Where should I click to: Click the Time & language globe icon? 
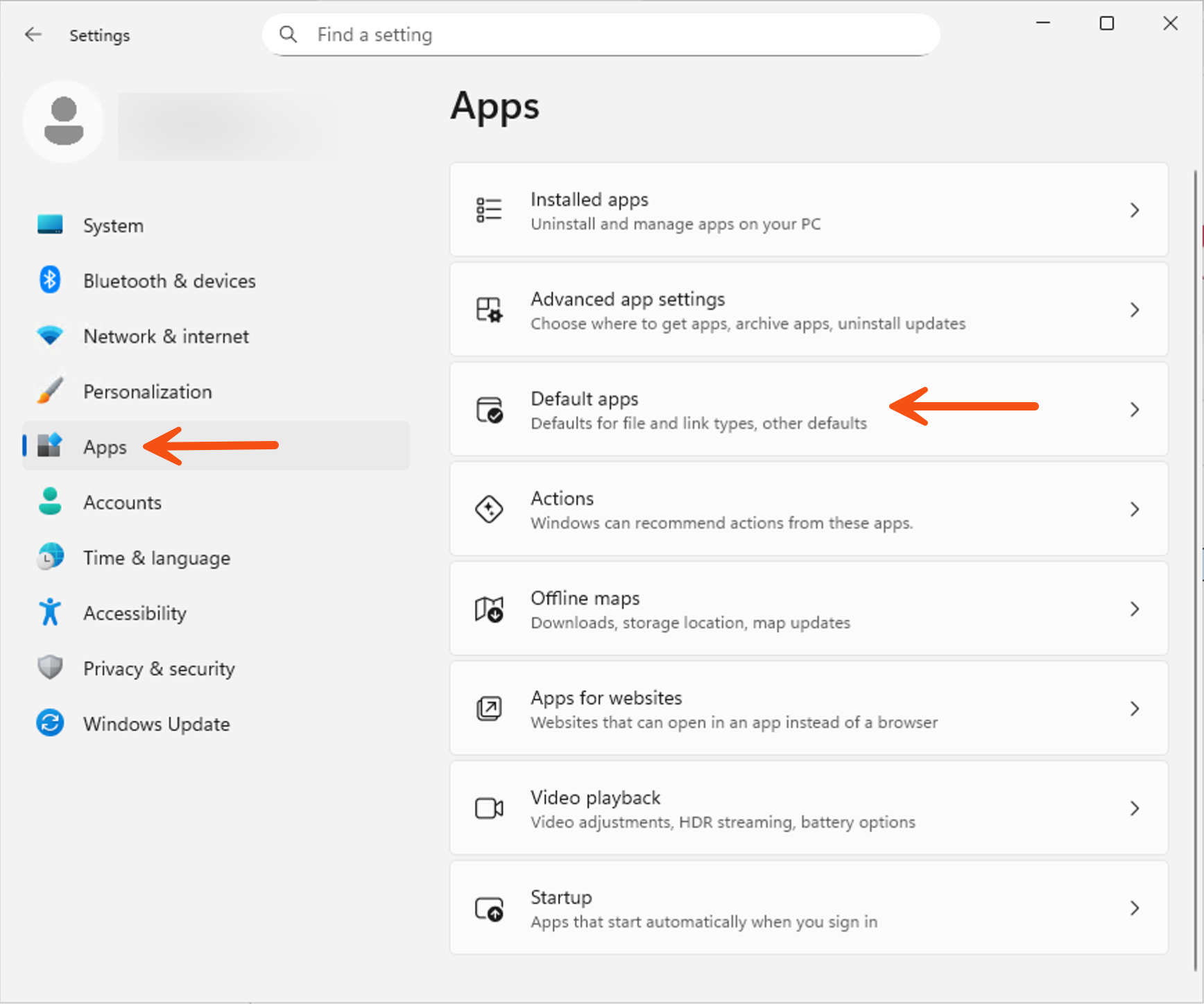point(50,556)
